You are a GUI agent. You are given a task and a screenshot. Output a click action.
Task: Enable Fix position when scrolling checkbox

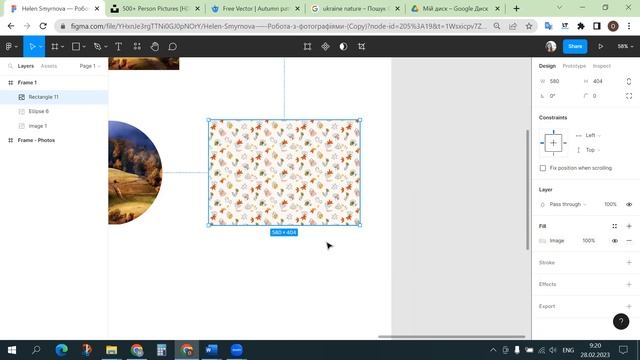(542, 168)
